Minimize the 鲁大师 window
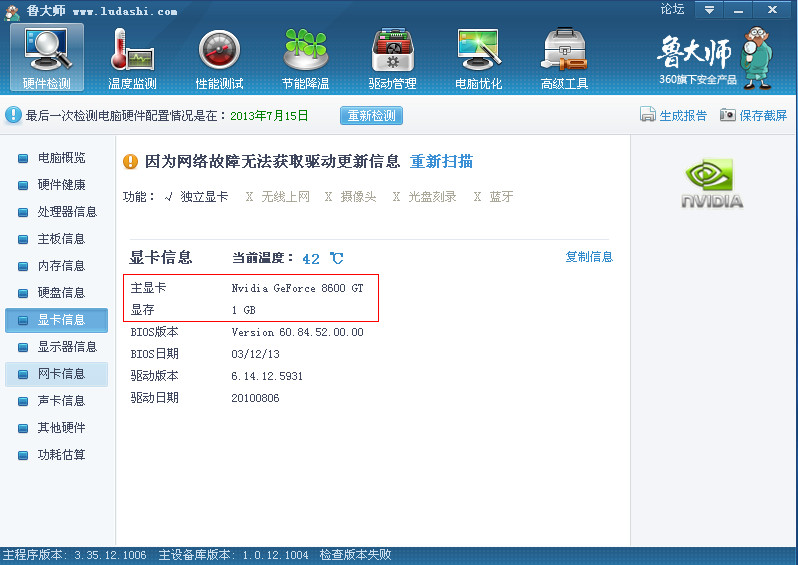 738,10
